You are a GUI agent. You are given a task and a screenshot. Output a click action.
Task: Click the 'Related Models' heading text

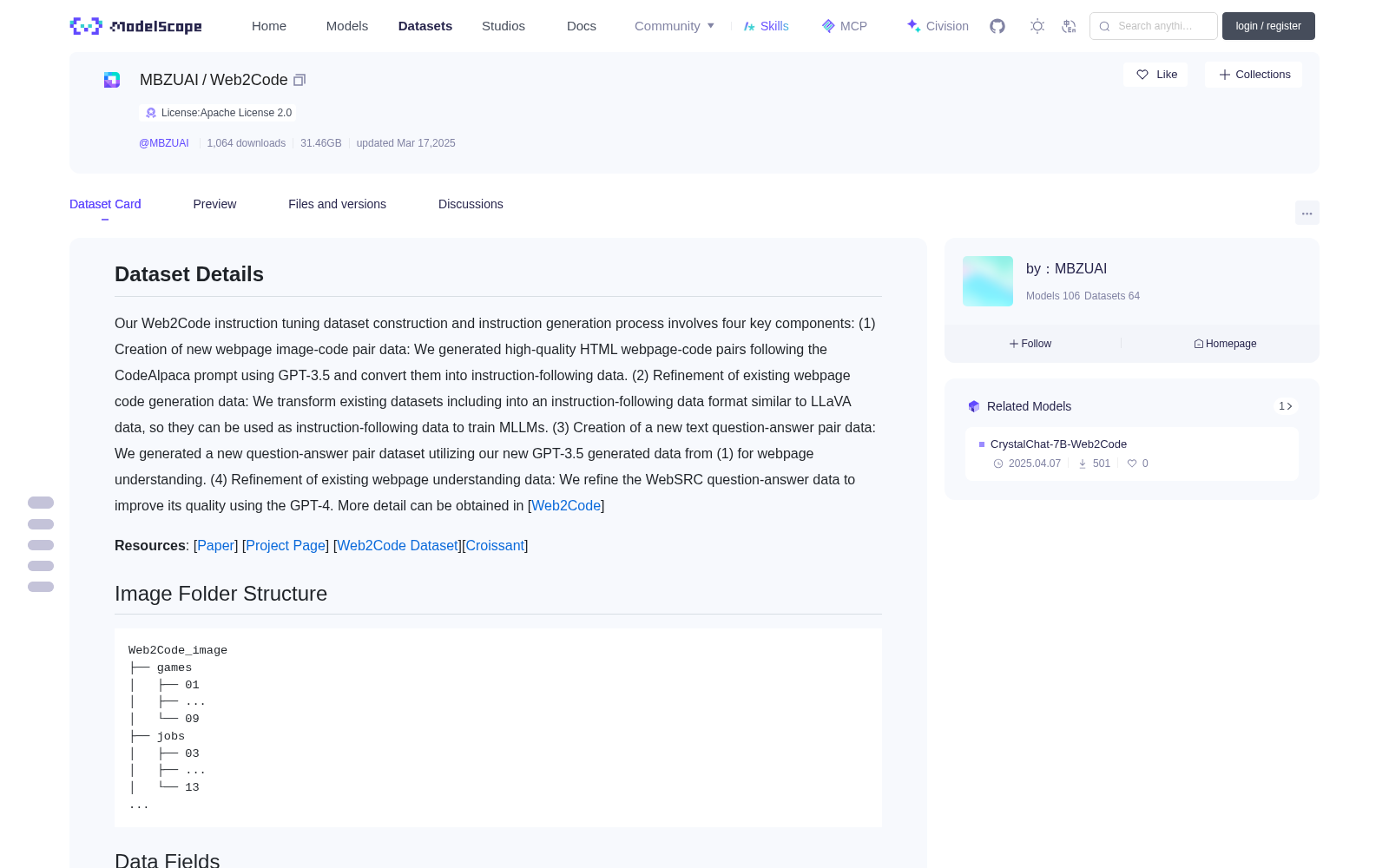[x=1029, y=406]
